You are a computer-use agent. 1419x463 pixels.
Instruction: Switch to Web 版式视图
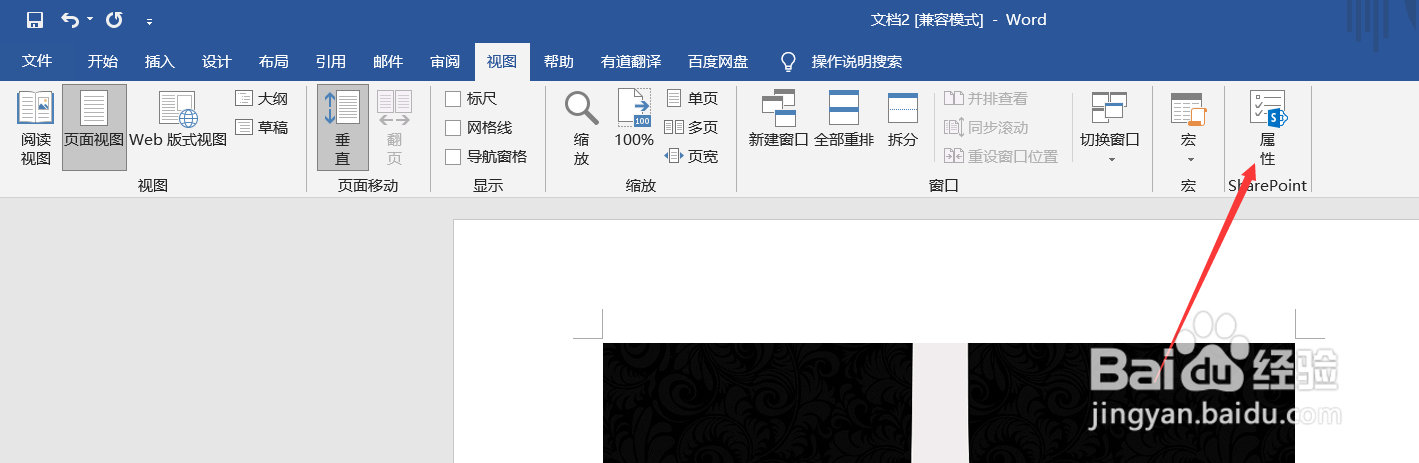click(178, 120)
